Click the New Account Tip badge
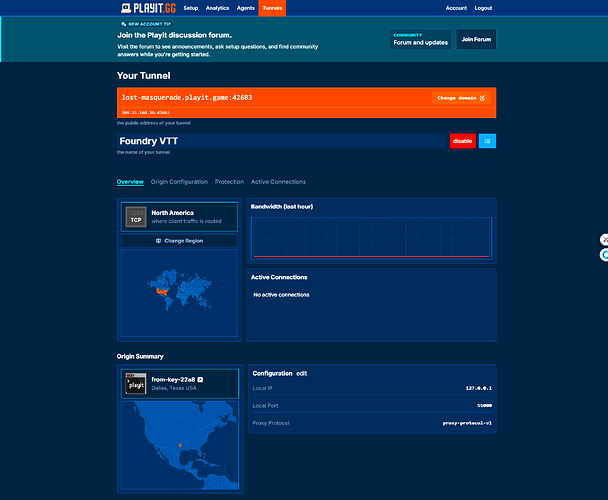This screenshot has width=608, height=500. click(146, 24)
